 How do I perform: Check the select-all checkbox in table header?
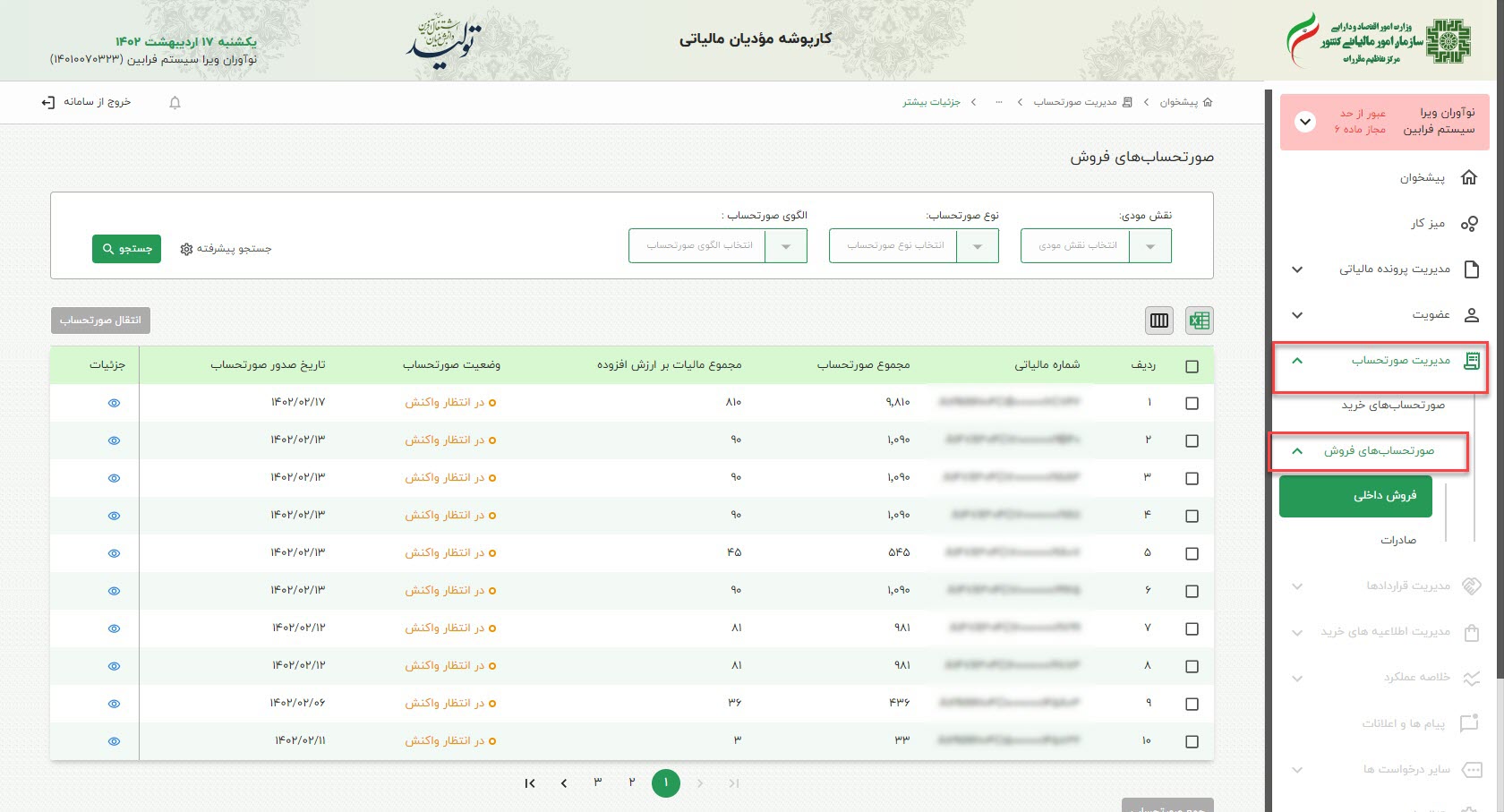(1192, 366)
